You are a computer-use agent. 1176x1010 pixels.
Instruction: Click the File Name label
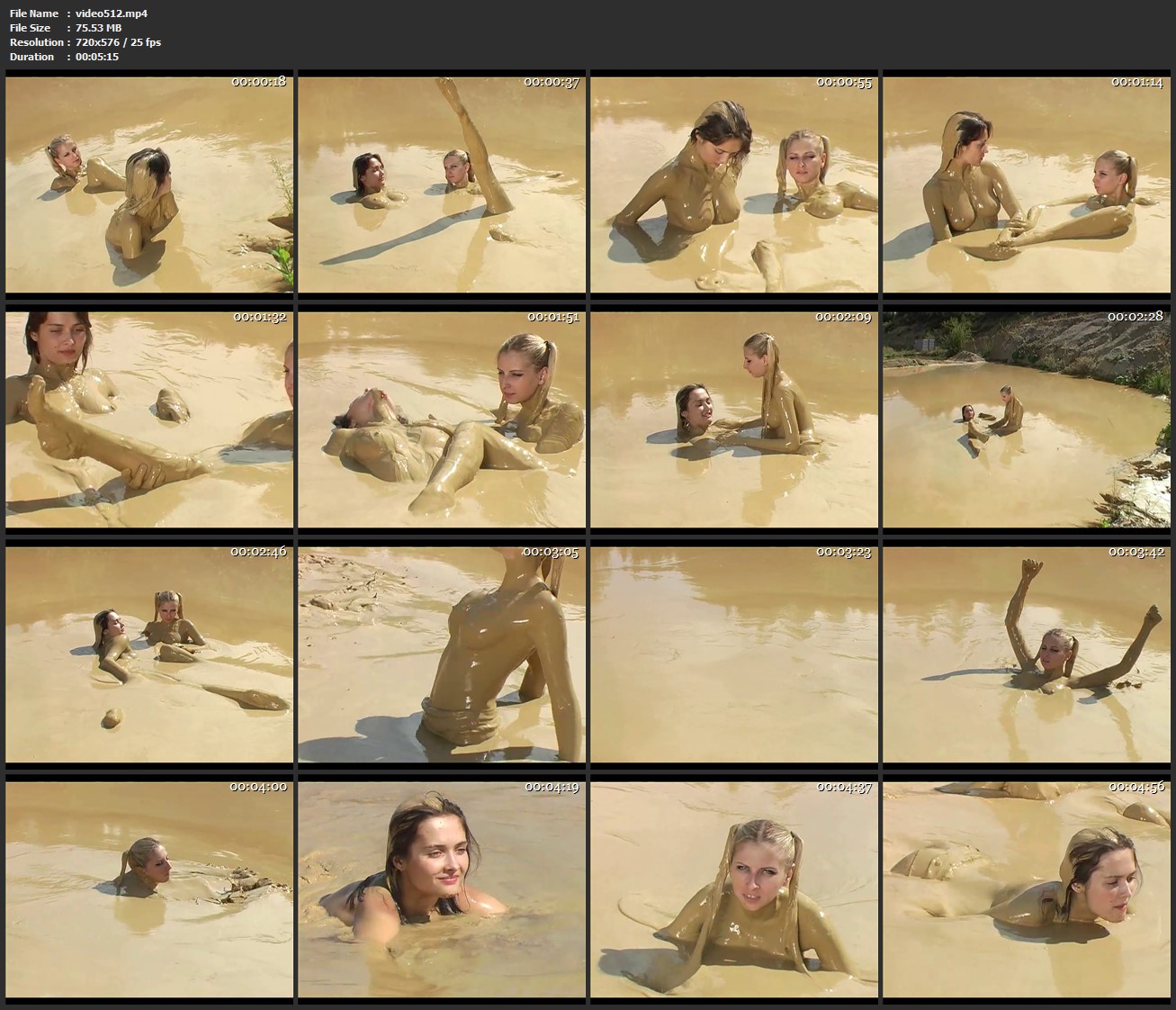(34, 14)
